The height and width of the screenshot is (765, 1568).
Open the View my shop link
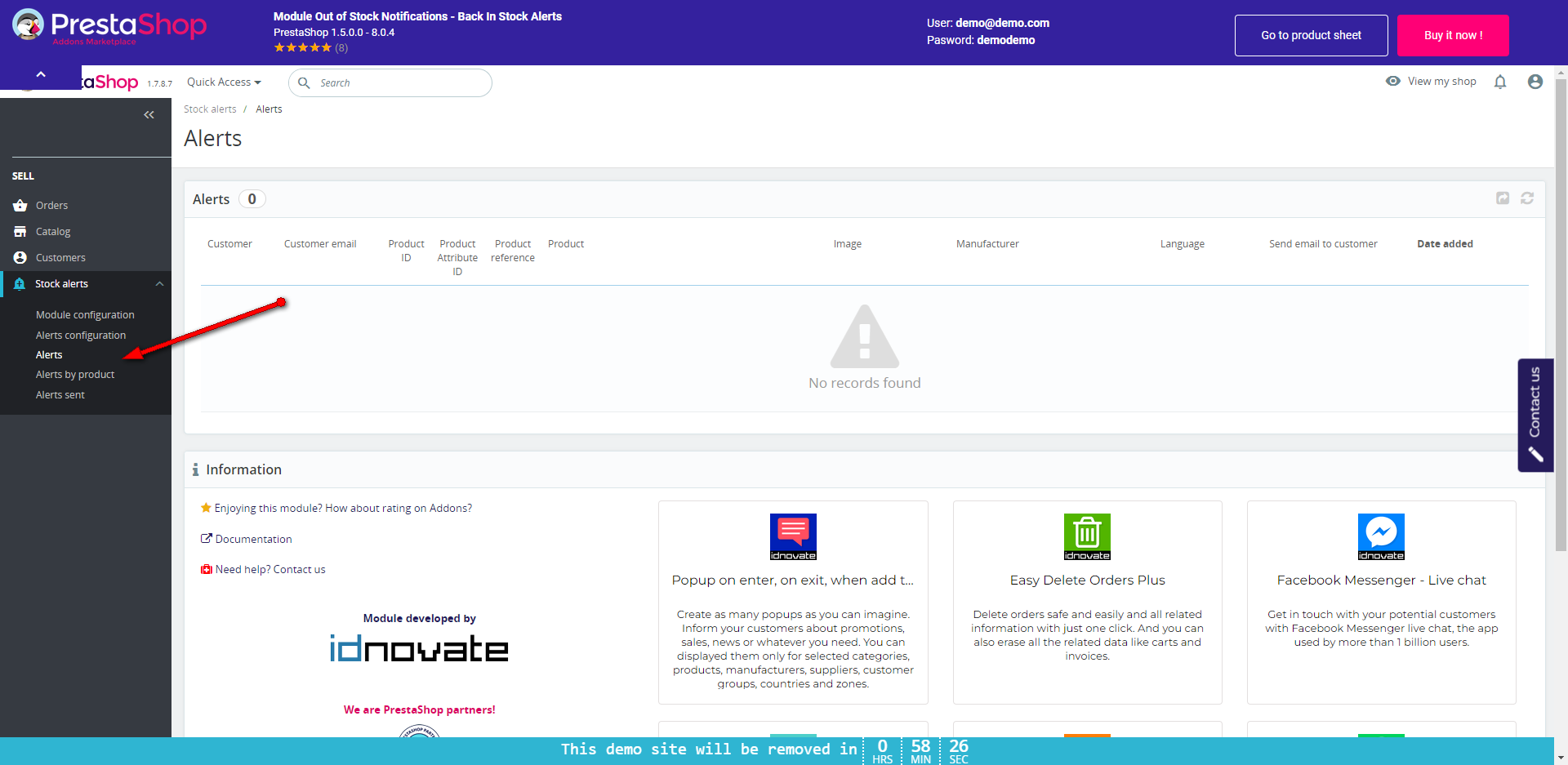pyautogui.click(x=1442, y=82)
